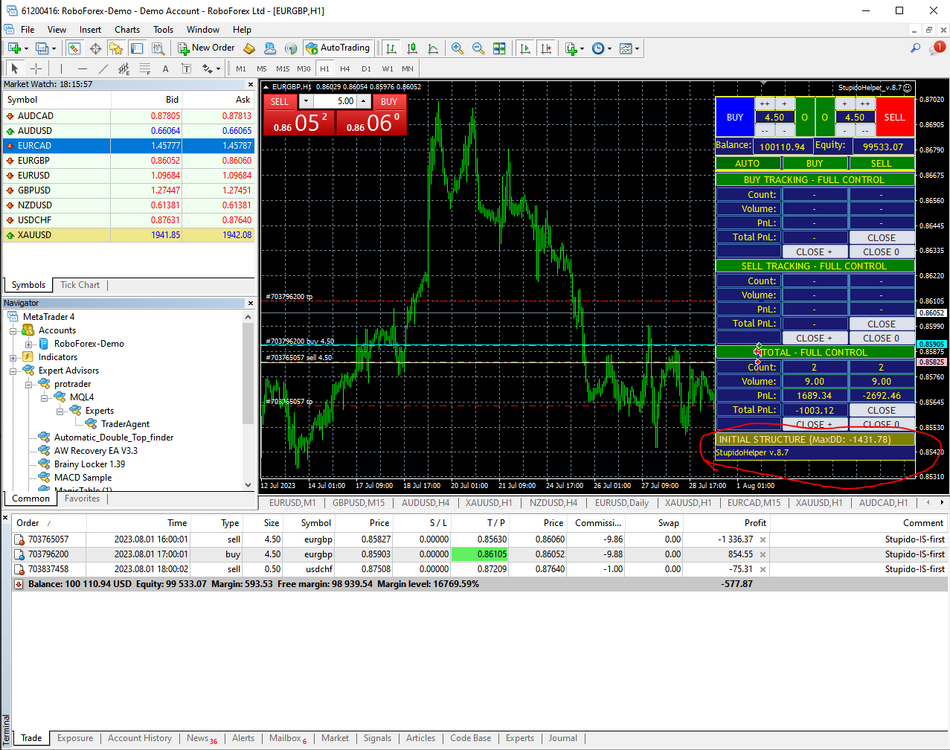The height and width of the screenshot is (750, 950).
Task: Toggle chart shift icon
Action: click(x=546, y=48)
